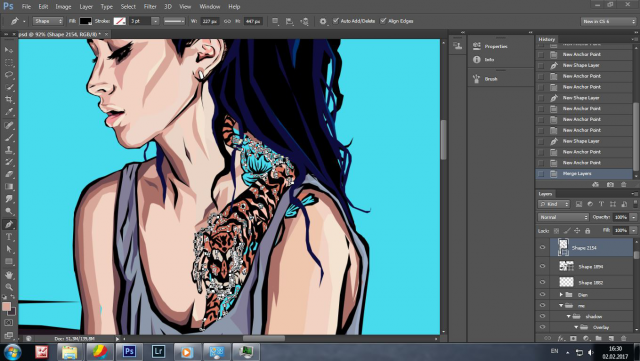This screenshot has width=640, height=361.
Task: Select the Crop tool
Action: point(9,99)
